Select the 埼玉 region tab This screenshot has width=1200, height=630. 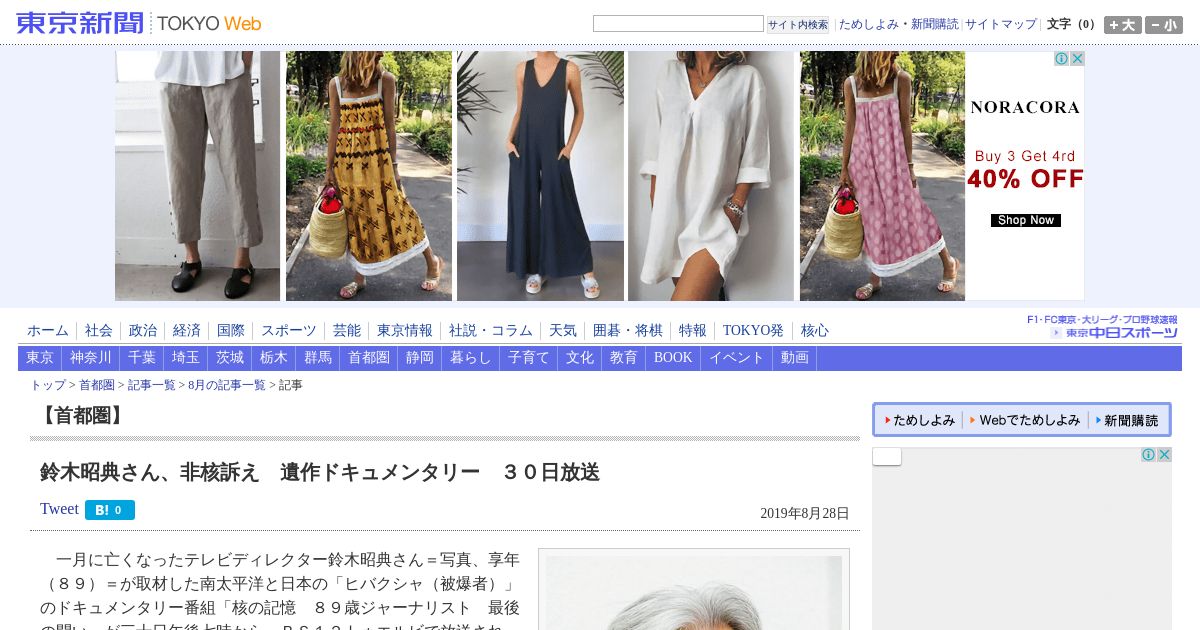tap(186, 358)
